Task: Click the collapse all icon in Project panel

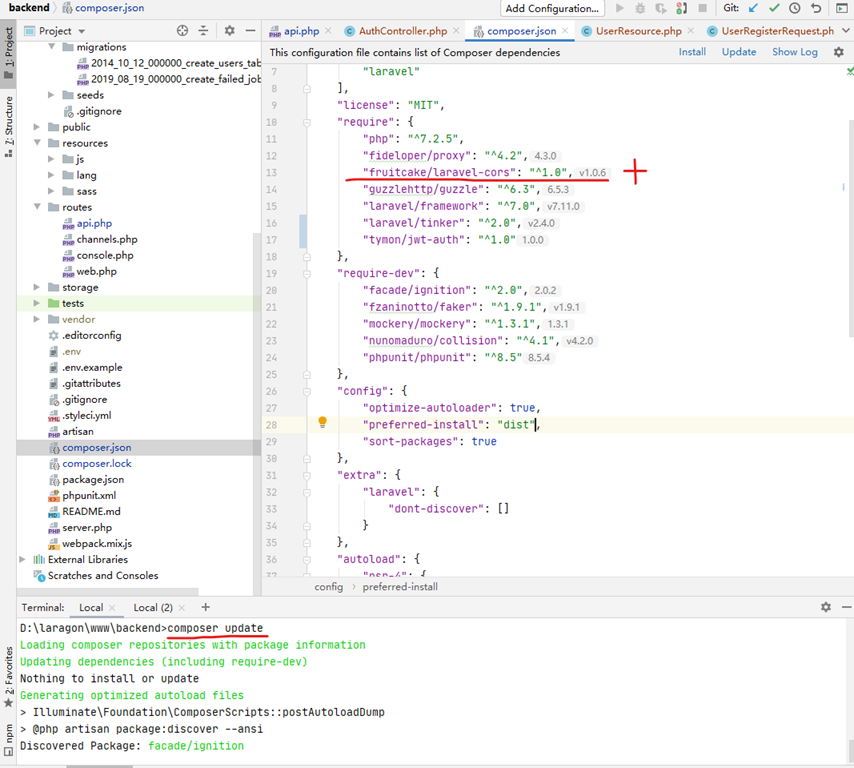Action: click(204, 31)
